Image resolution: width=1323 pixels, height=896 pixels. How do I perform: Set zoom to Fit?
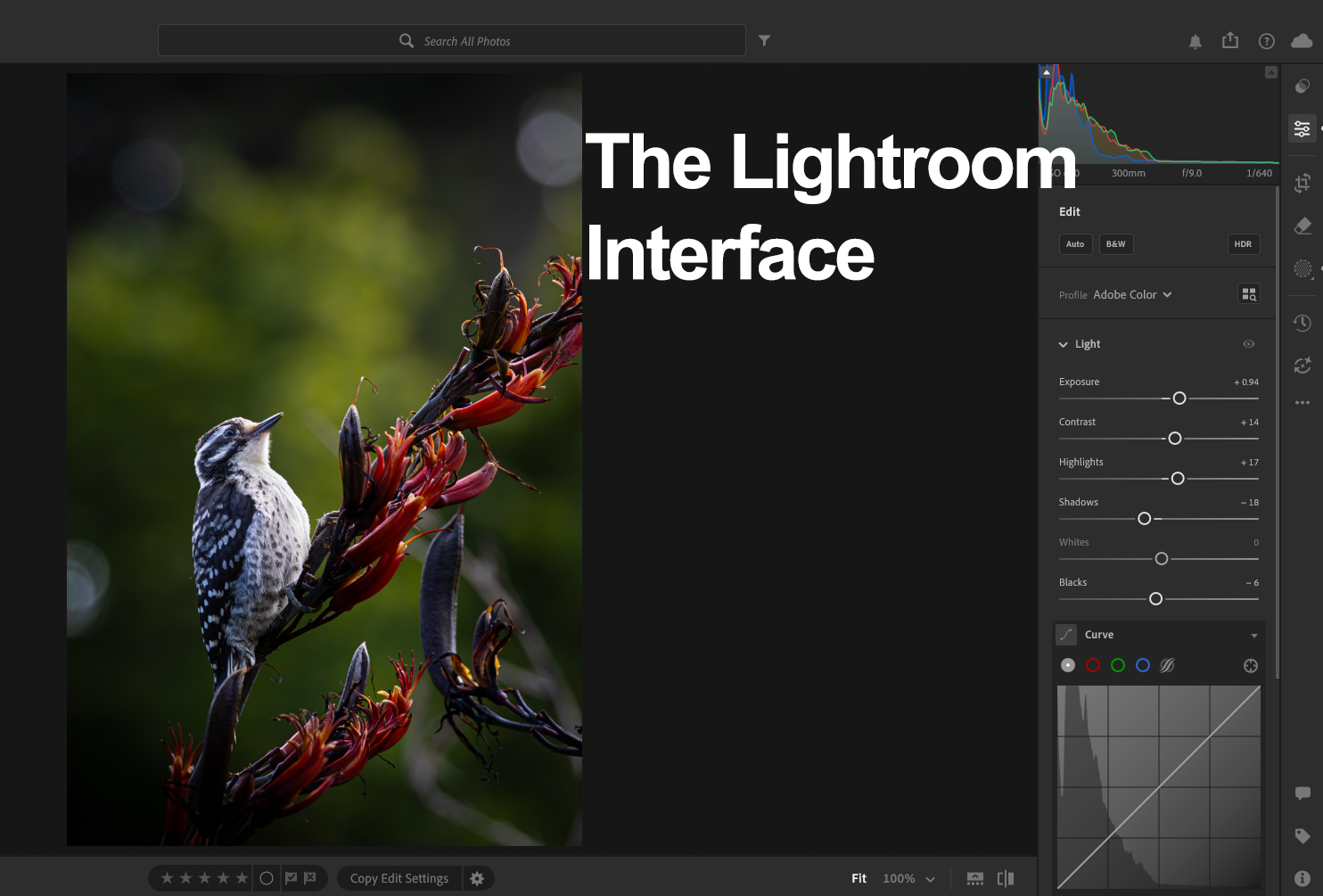(x=859, y=878)
